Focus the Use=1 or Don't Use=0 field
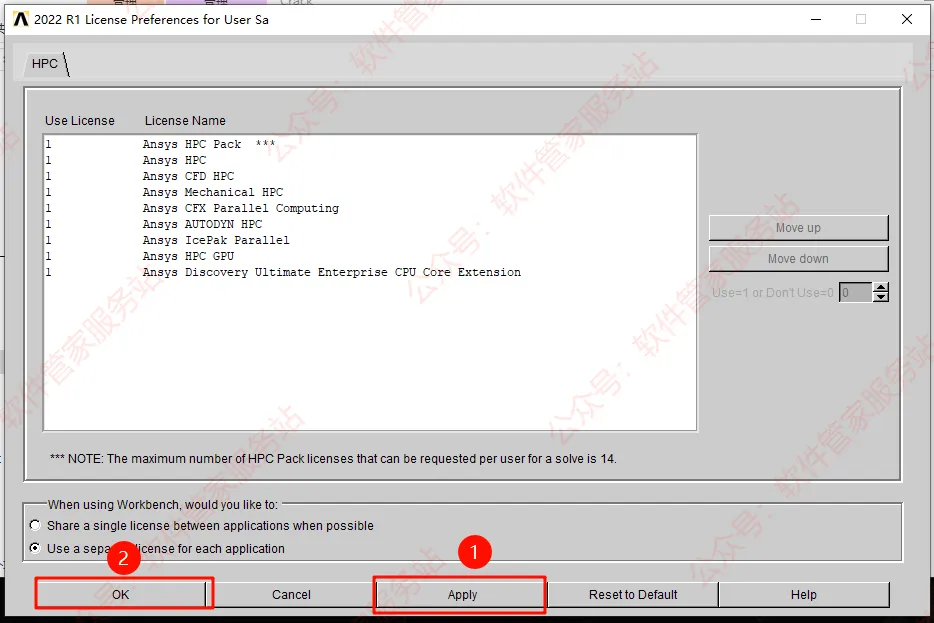Viewport: 934px width, 623px height. [x=855, y=292]
